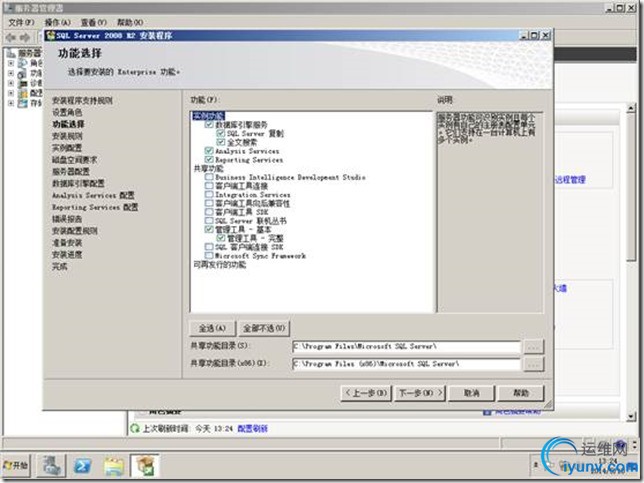Select the 功能 node icon in Server Manager tree

click(x=23, y=73)
